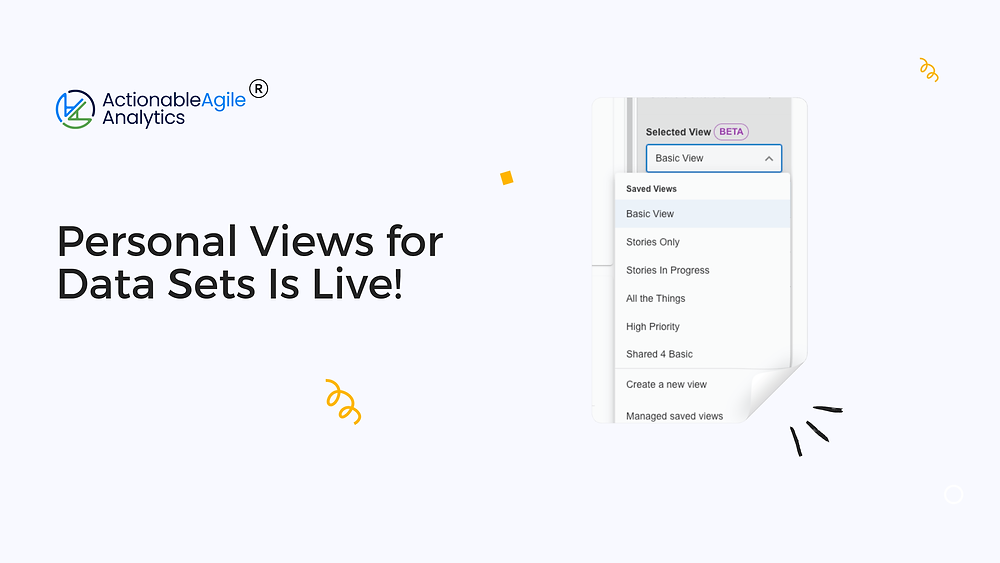The image size is (1000, 563).
Task: Click Create a new view
Action: (666, 384)
